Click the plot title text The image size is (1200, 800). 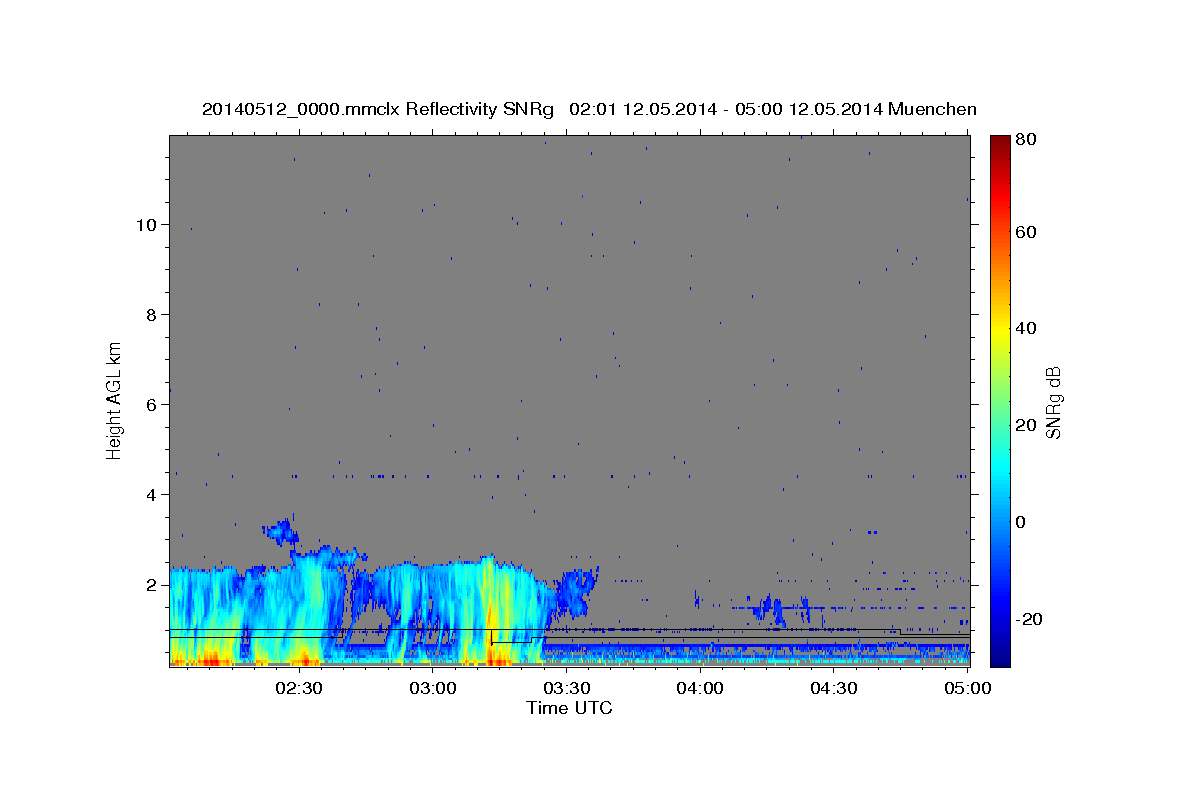click(589, 109)
